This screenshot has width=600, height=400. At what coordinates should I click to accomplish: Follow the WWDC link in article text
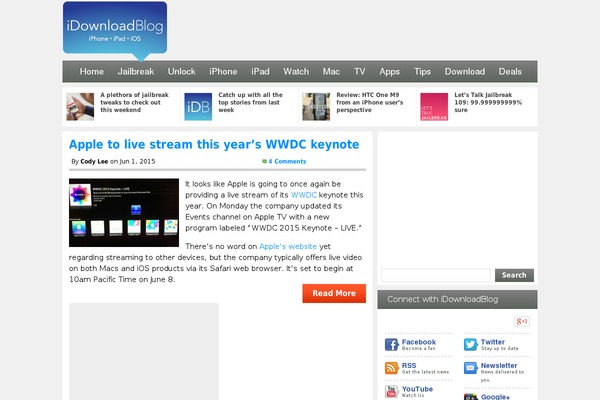304,195
